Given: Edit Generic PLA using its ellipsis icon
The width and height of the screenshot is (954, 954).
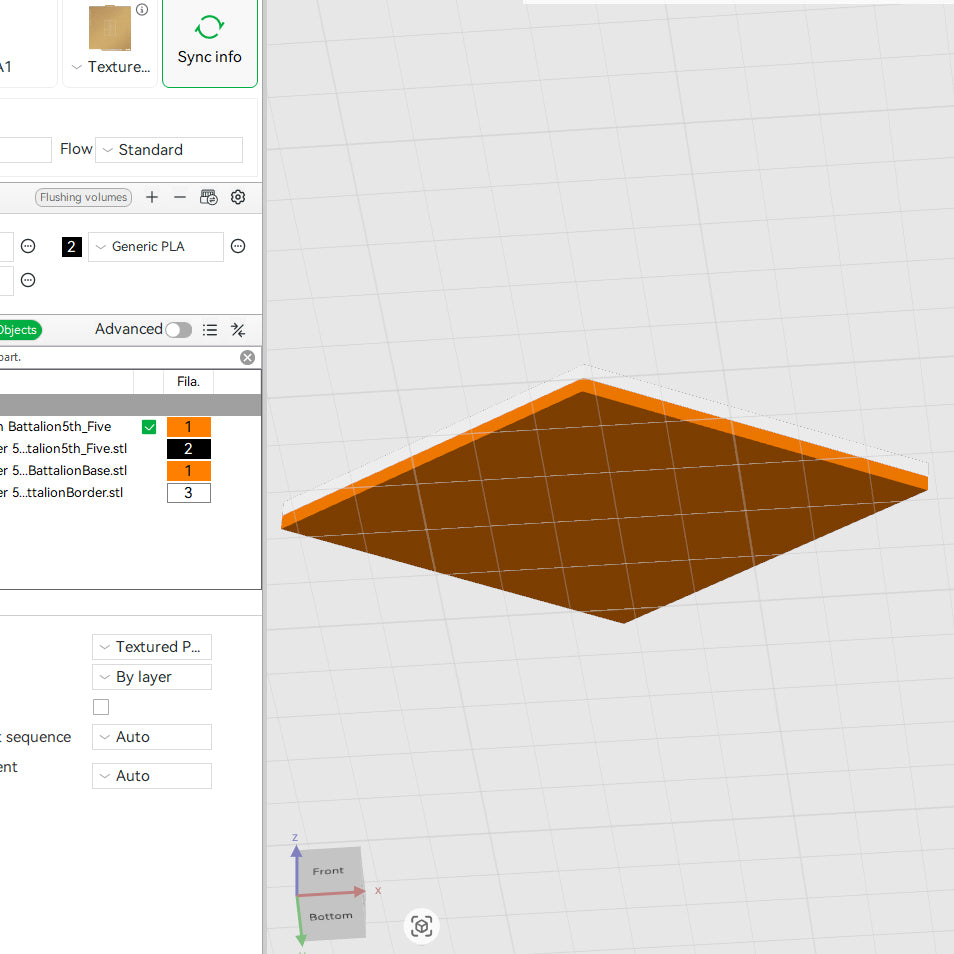Looking at the screenshot, I should point(238,246).
